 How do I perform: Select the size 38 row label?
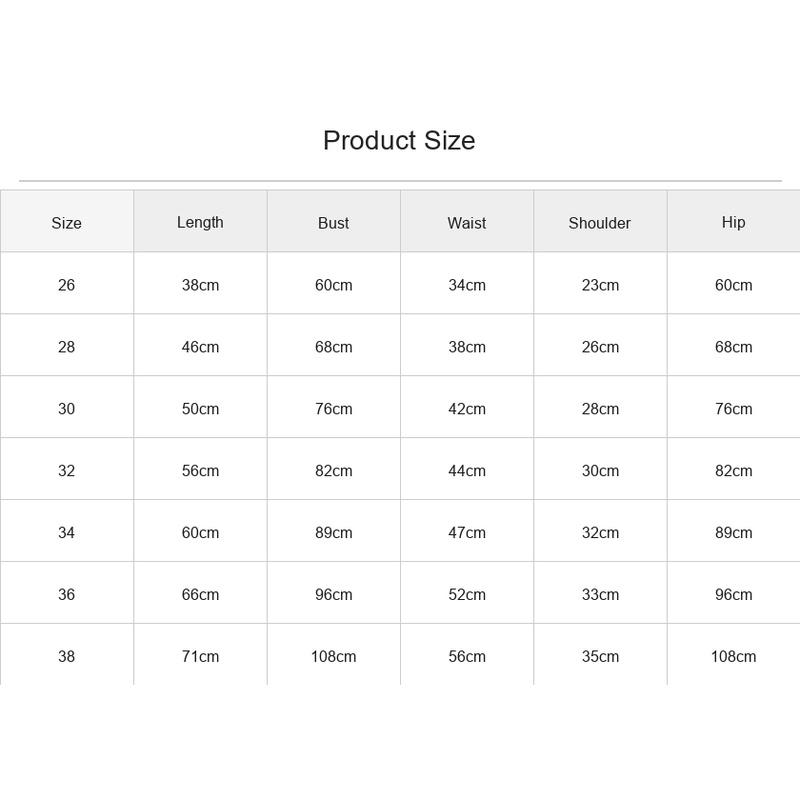[66, 656]
